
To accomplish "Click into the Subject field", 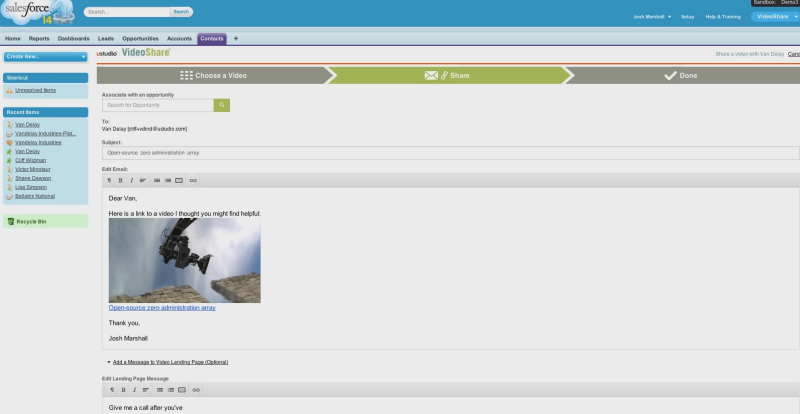I will click(451, 153).
